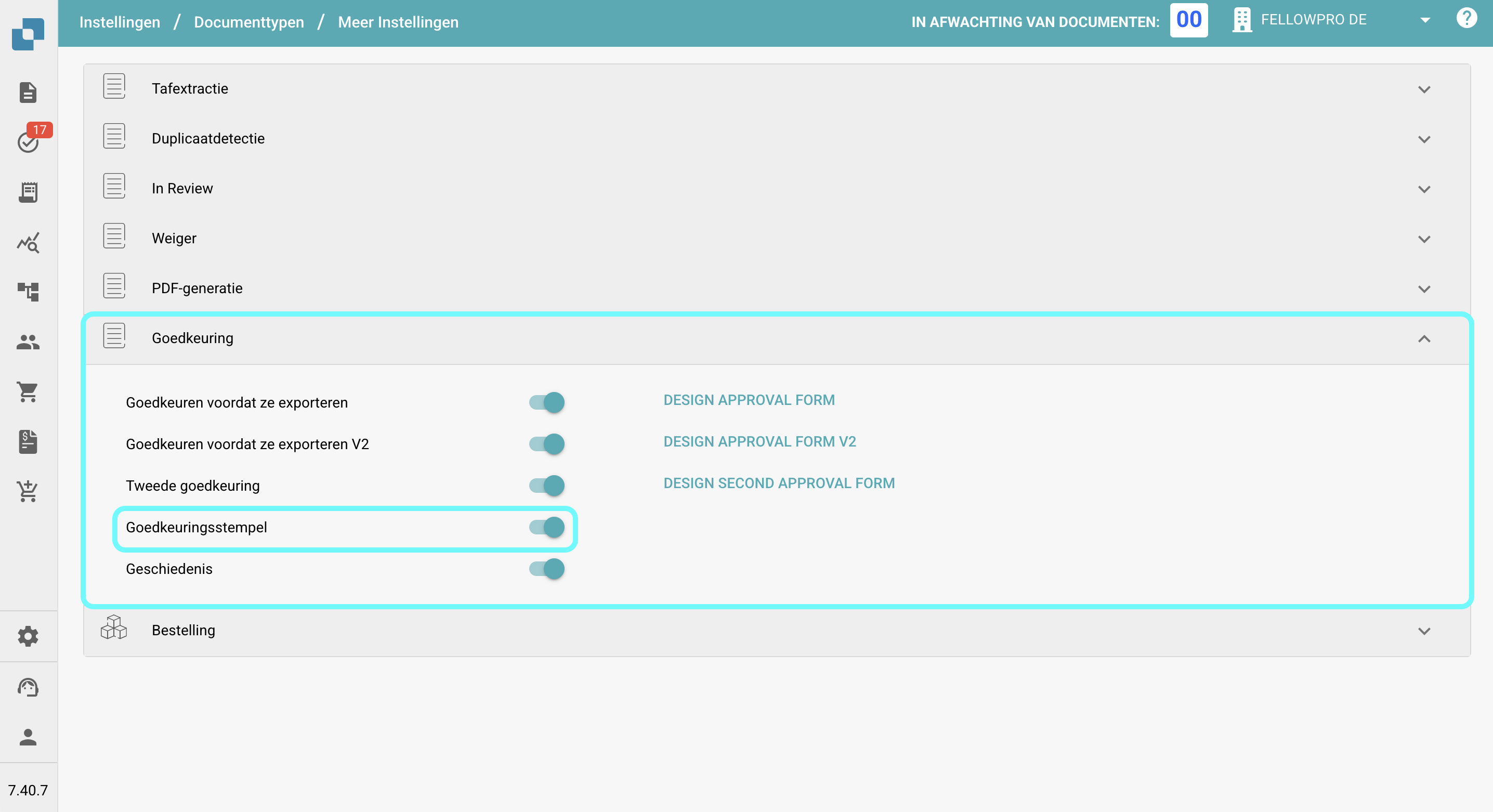The height and width of the screenshot is (812, 1493).
Task: Click the support headset icon
Action: click(x=28, y=687)
